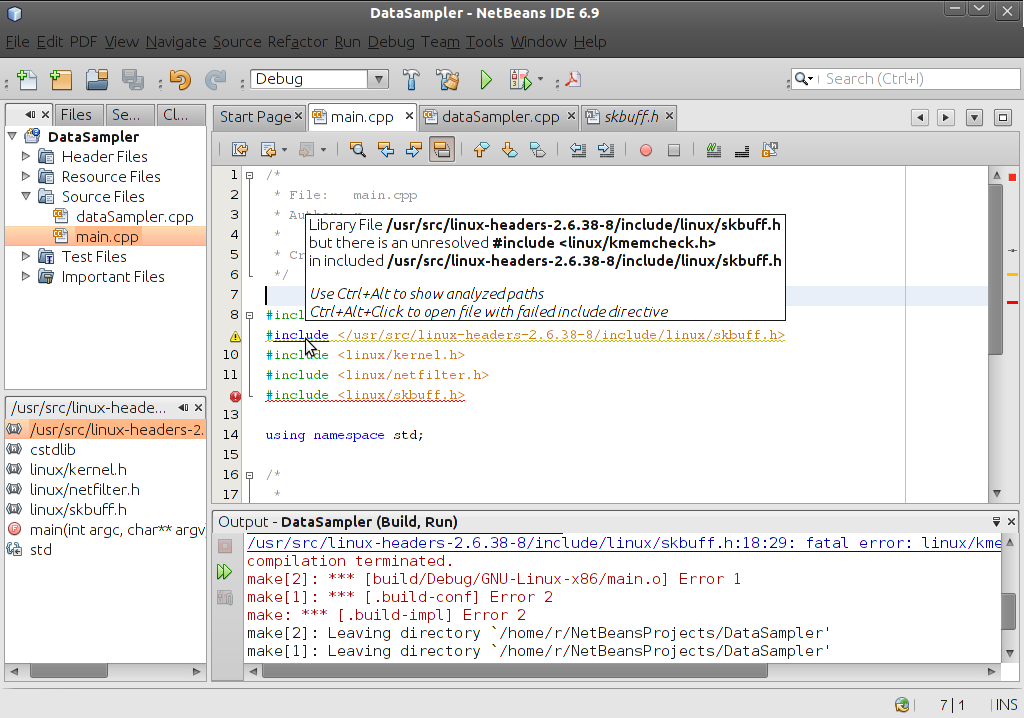Expand the Header Files folder
The image size is (1024, 718).
tap(27, 157)
